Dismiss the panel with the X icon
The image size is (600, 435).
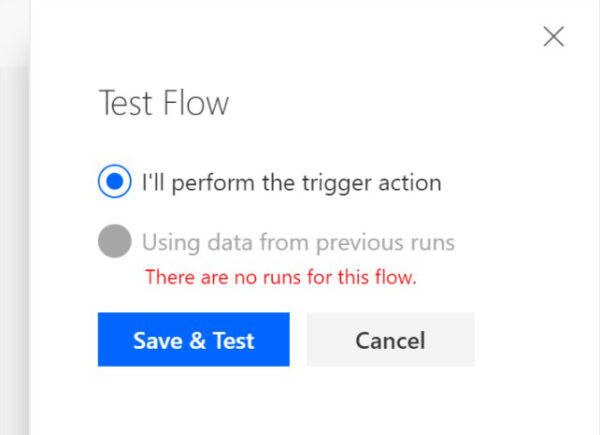coord(553,38)
